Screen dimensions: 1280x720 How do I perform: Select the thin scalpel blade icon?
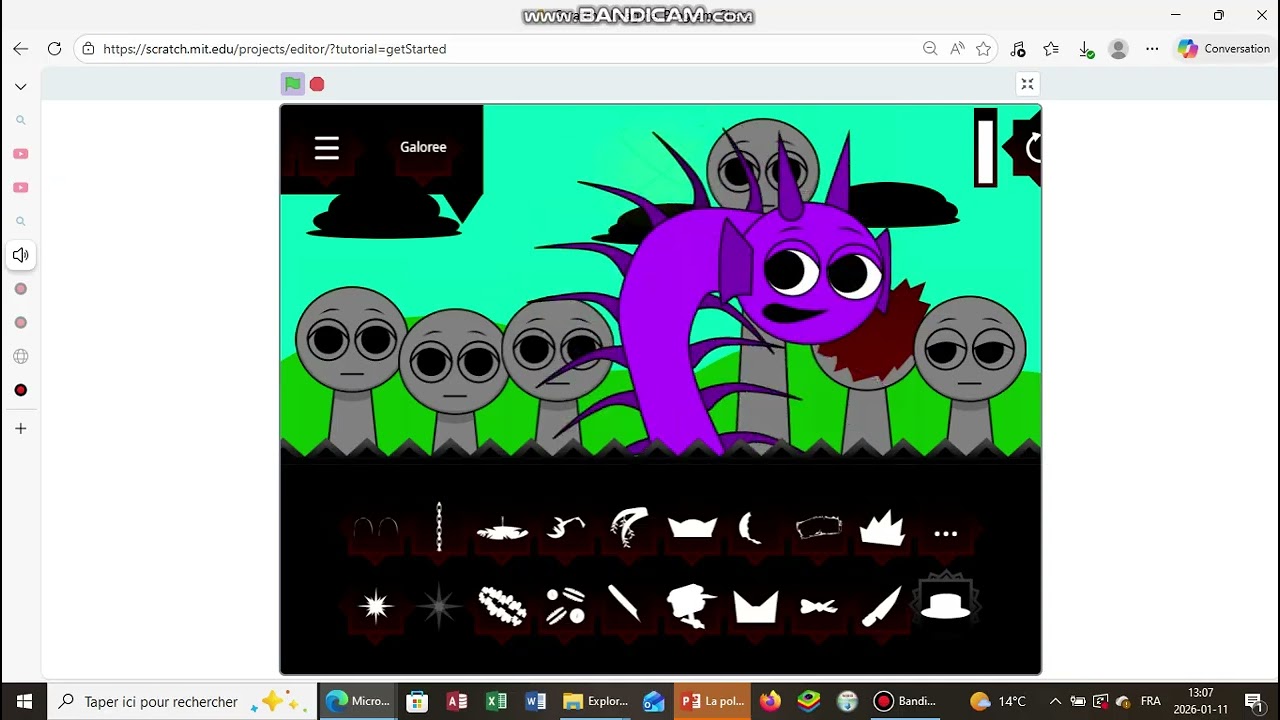pos(624,604)
